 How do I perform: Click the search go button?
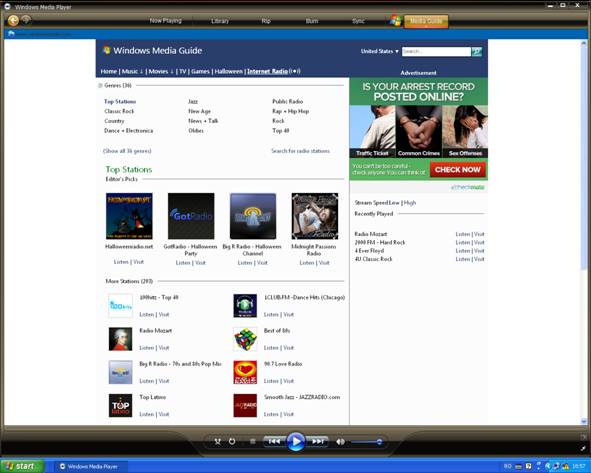[x=477, y=52]
